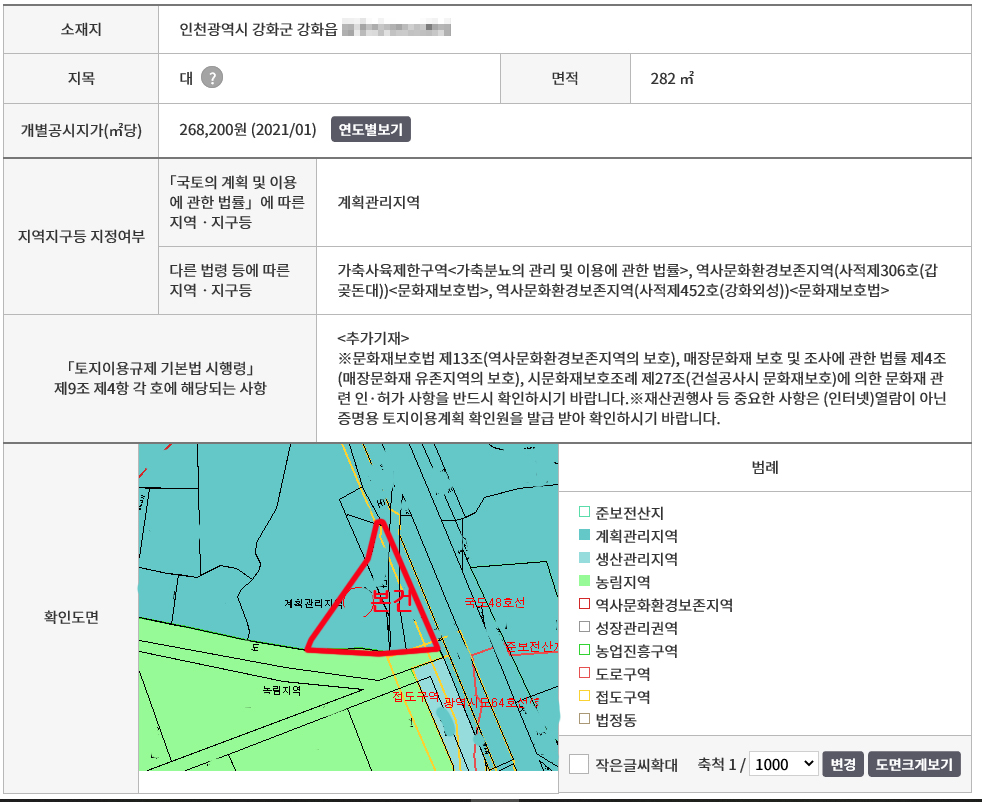The height and width of the screenshot is (802, 982).
Task: Click the 준보전산지 legend swatch
Action: click(585, 513)
